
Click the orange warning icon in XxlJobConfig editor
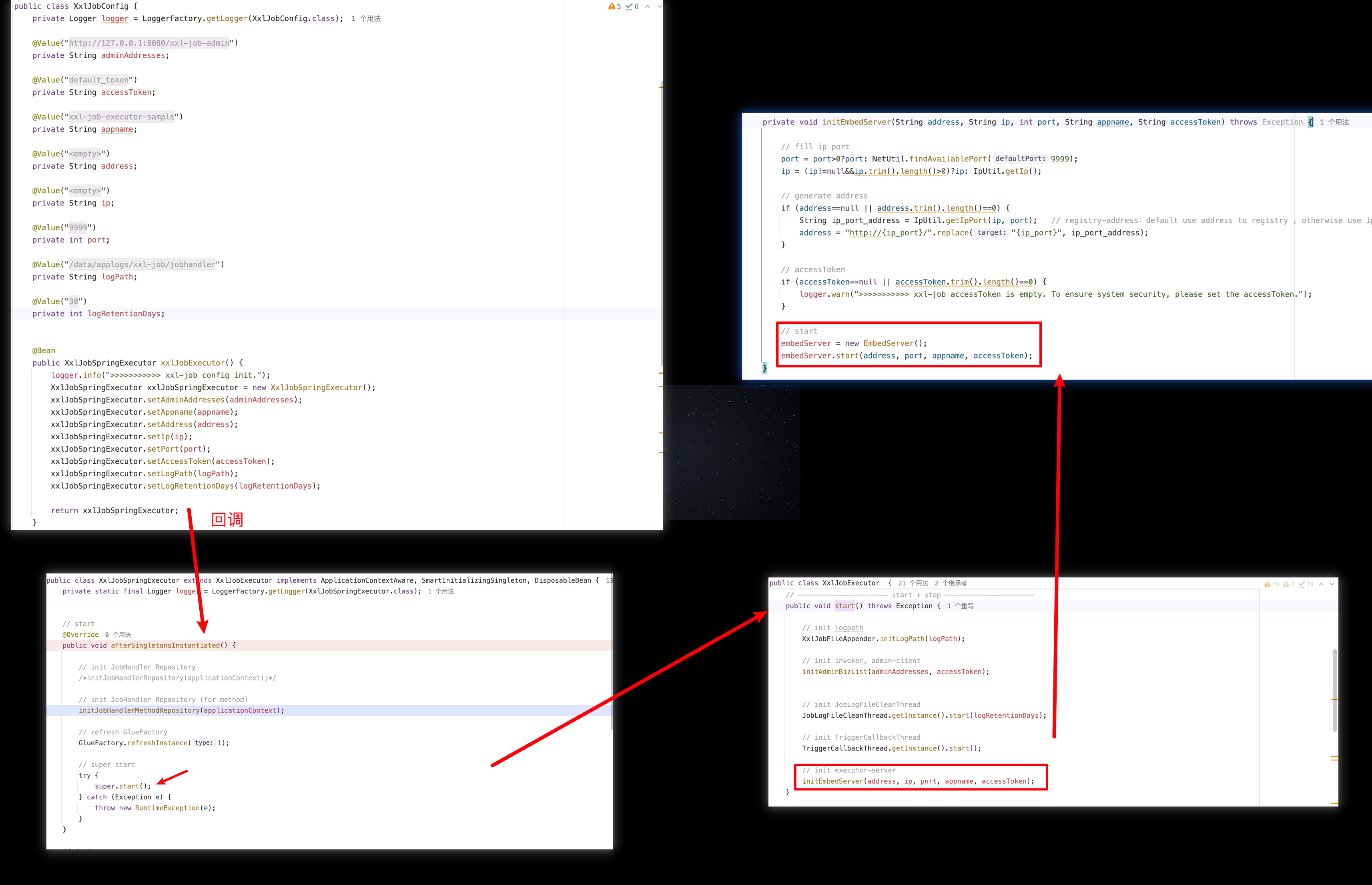612,6
